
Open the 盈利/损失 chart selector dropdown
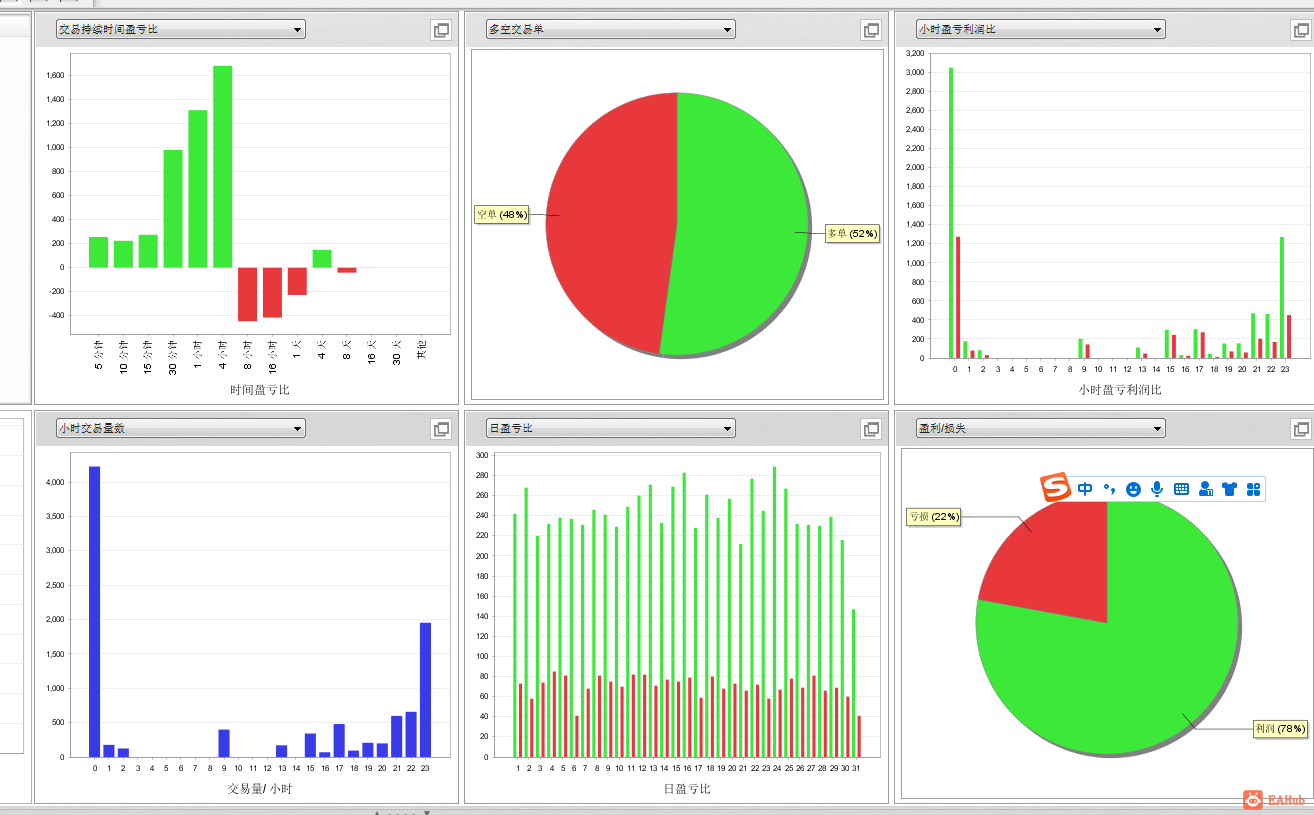pyautogui.click(x=1040, y=429)
